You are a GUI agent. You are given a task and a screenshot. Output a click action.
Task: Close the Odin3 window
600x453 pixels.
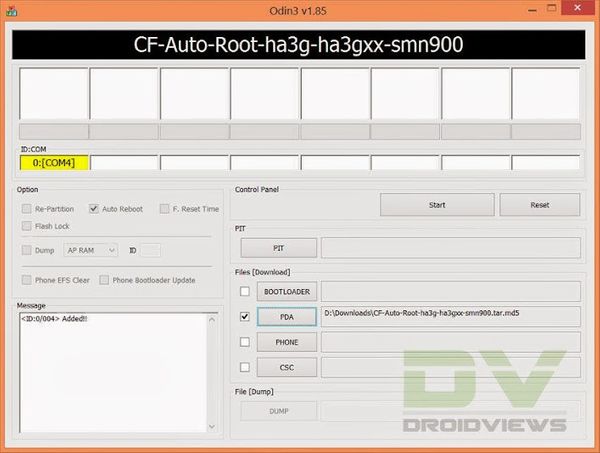pyautogui.click(x=577, y=8)
